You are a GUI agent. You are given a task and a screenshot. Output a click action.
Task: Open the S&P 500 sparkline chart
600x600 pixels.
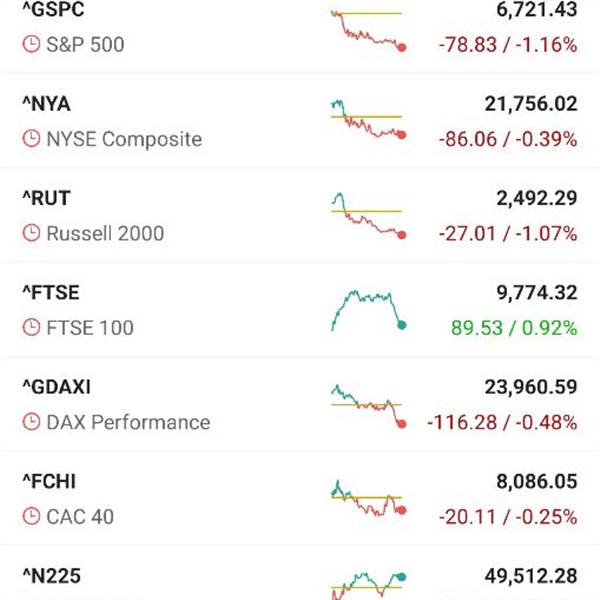[367, 30]
